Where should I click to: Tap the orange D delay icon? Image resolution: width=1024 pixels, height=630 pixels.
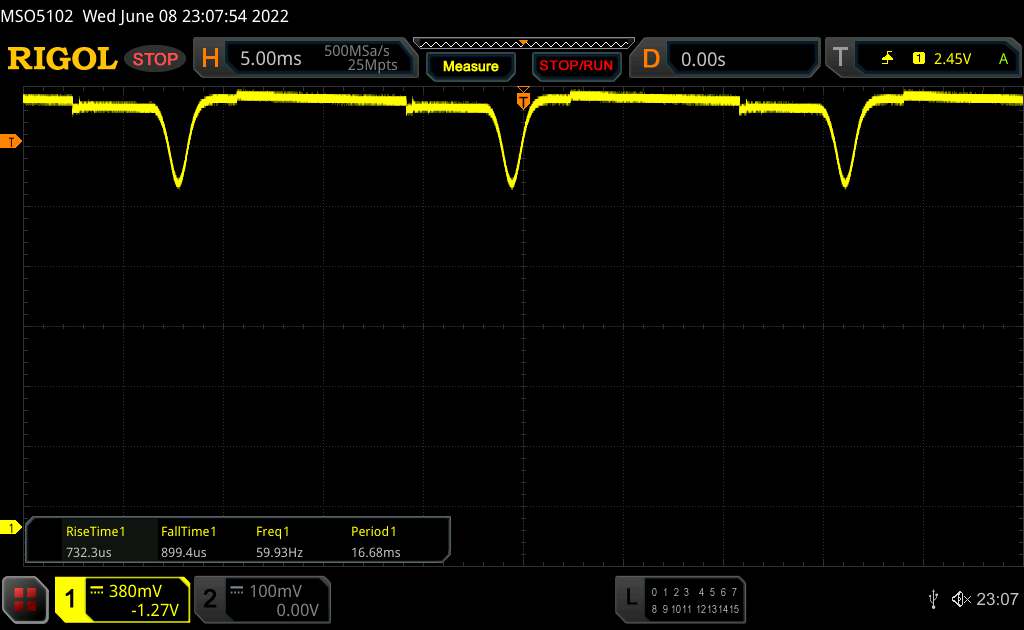(x=651, y=59)
